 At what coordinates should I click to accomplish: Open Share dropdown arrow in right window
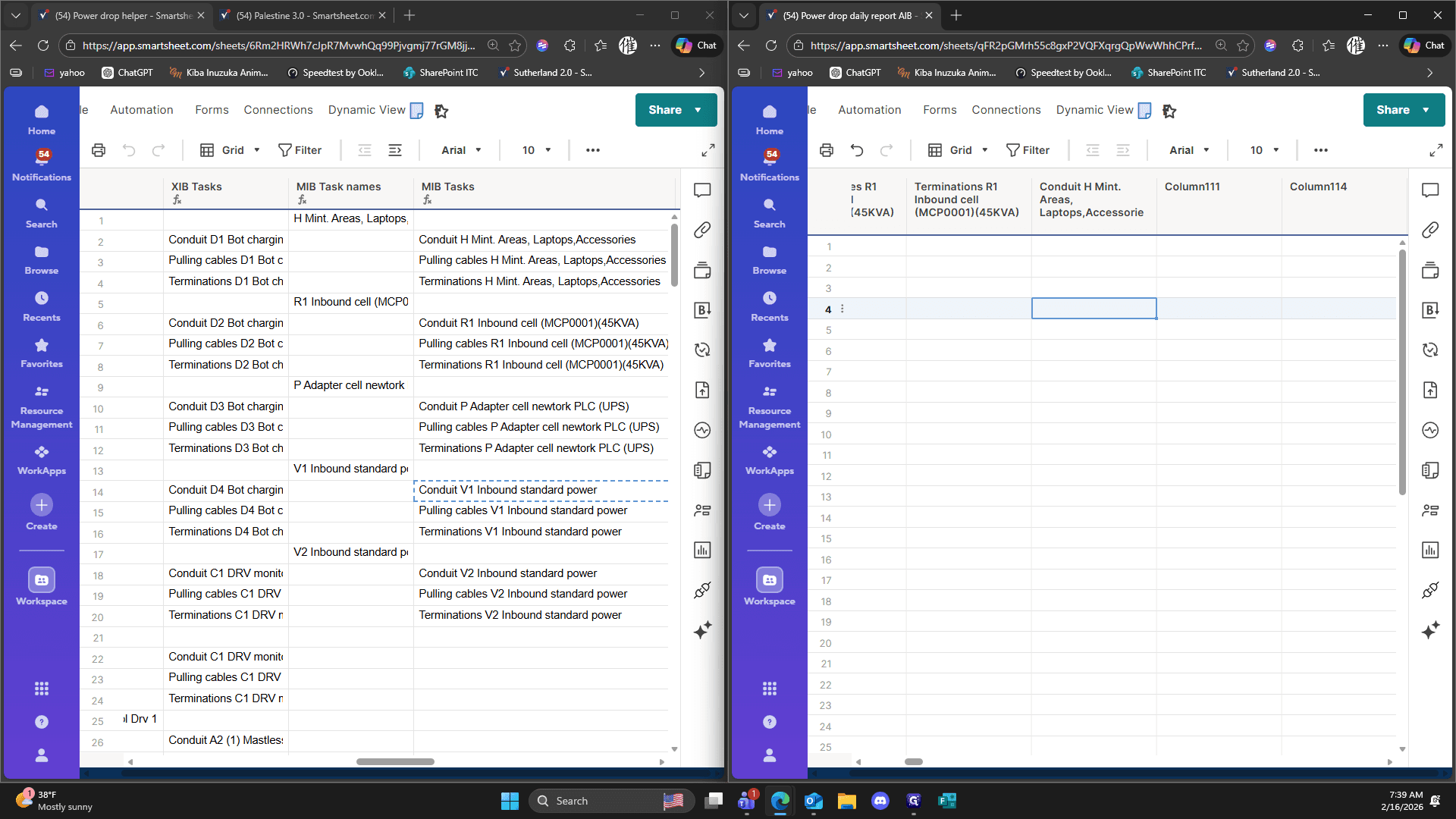click(x=1426, y=110)
